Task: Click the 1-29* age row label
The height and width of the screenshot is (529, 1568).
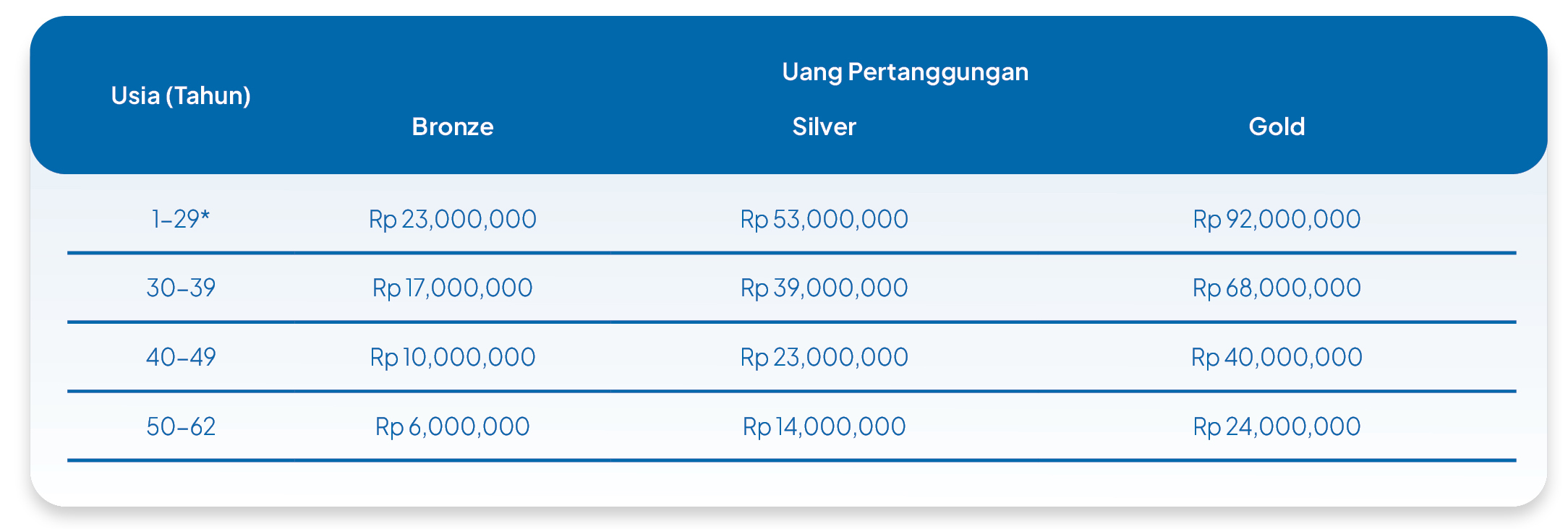Action: [x=181, y=219]
